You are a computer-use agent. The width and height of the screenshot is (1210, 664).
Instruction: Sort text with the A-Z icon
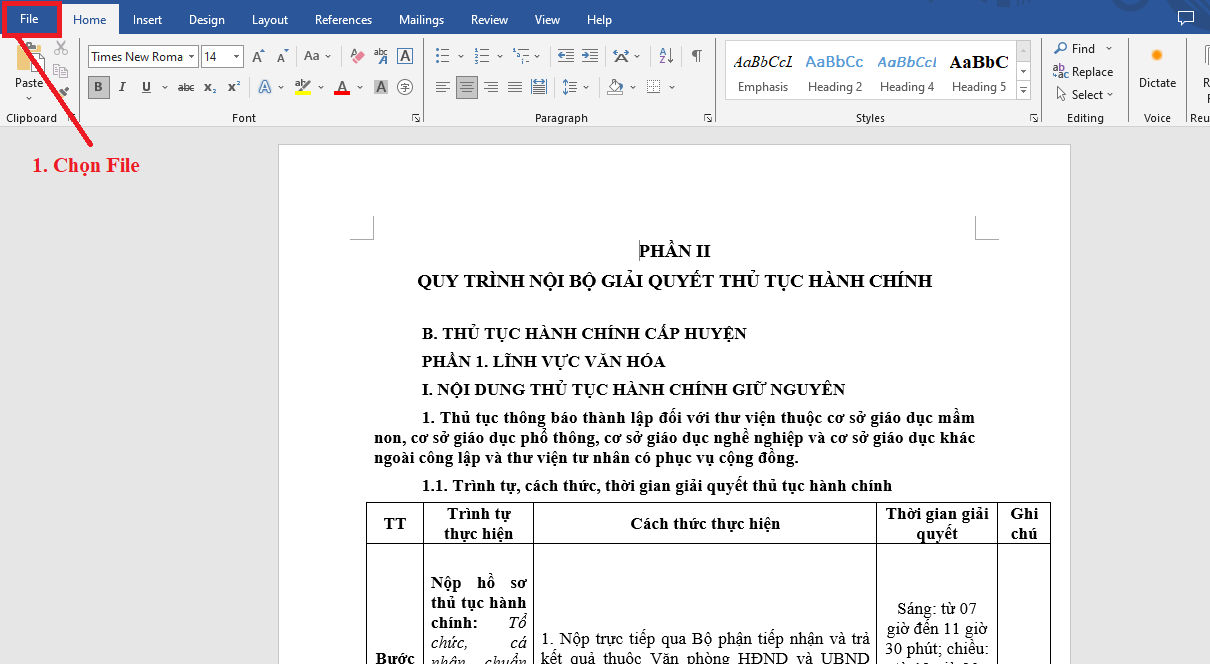668,56
